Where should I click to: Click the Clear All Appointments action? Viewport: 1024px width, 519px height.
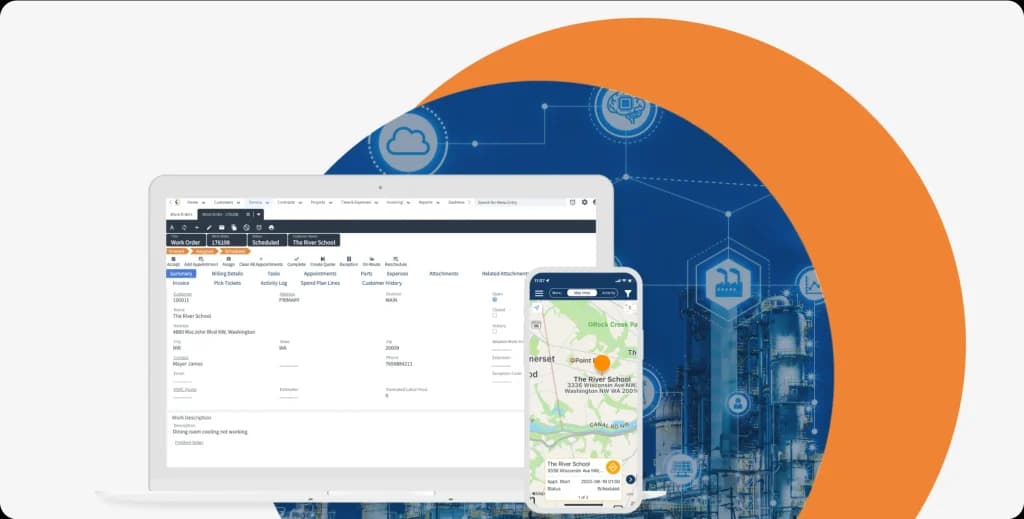pyautogui.click(x=261, y=262)
